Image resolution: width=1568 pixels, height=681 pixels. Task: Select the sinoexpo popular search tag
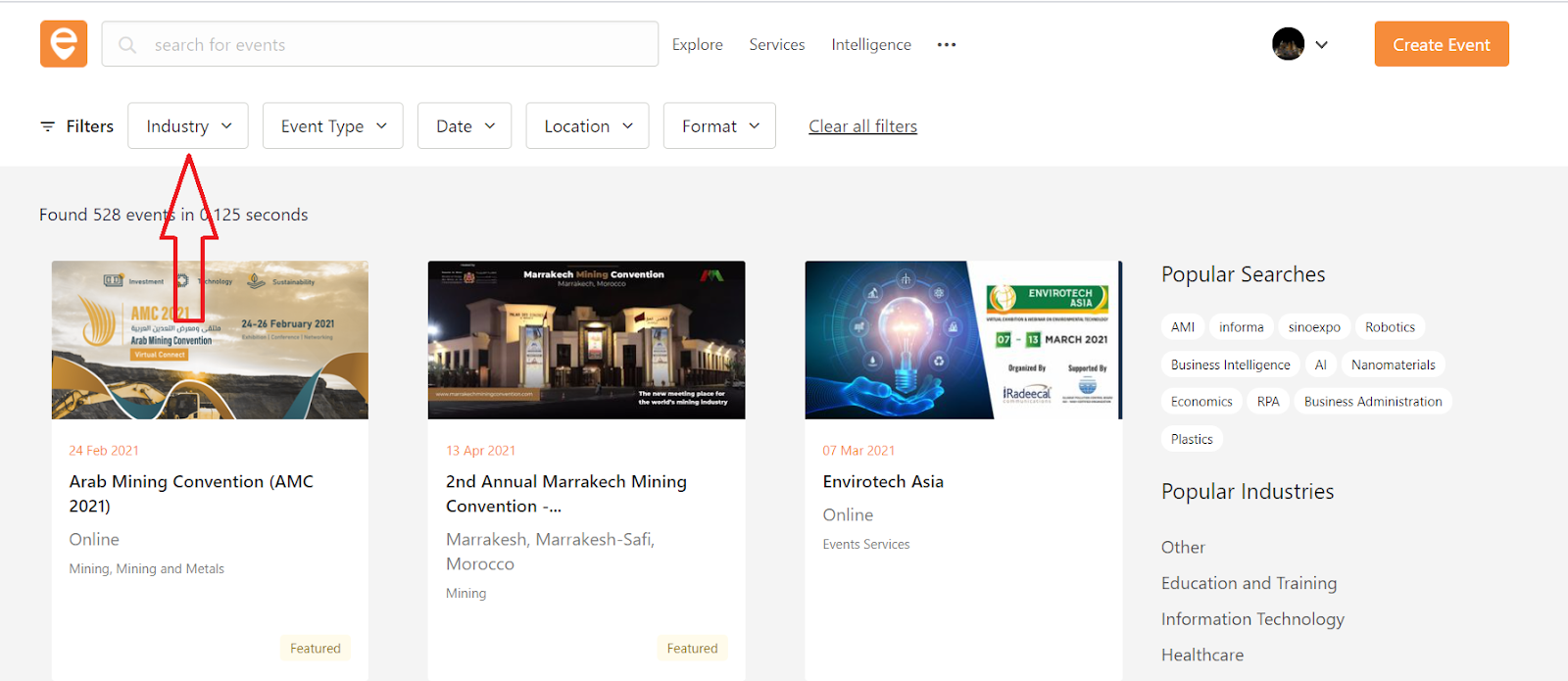click(1314, 327)
